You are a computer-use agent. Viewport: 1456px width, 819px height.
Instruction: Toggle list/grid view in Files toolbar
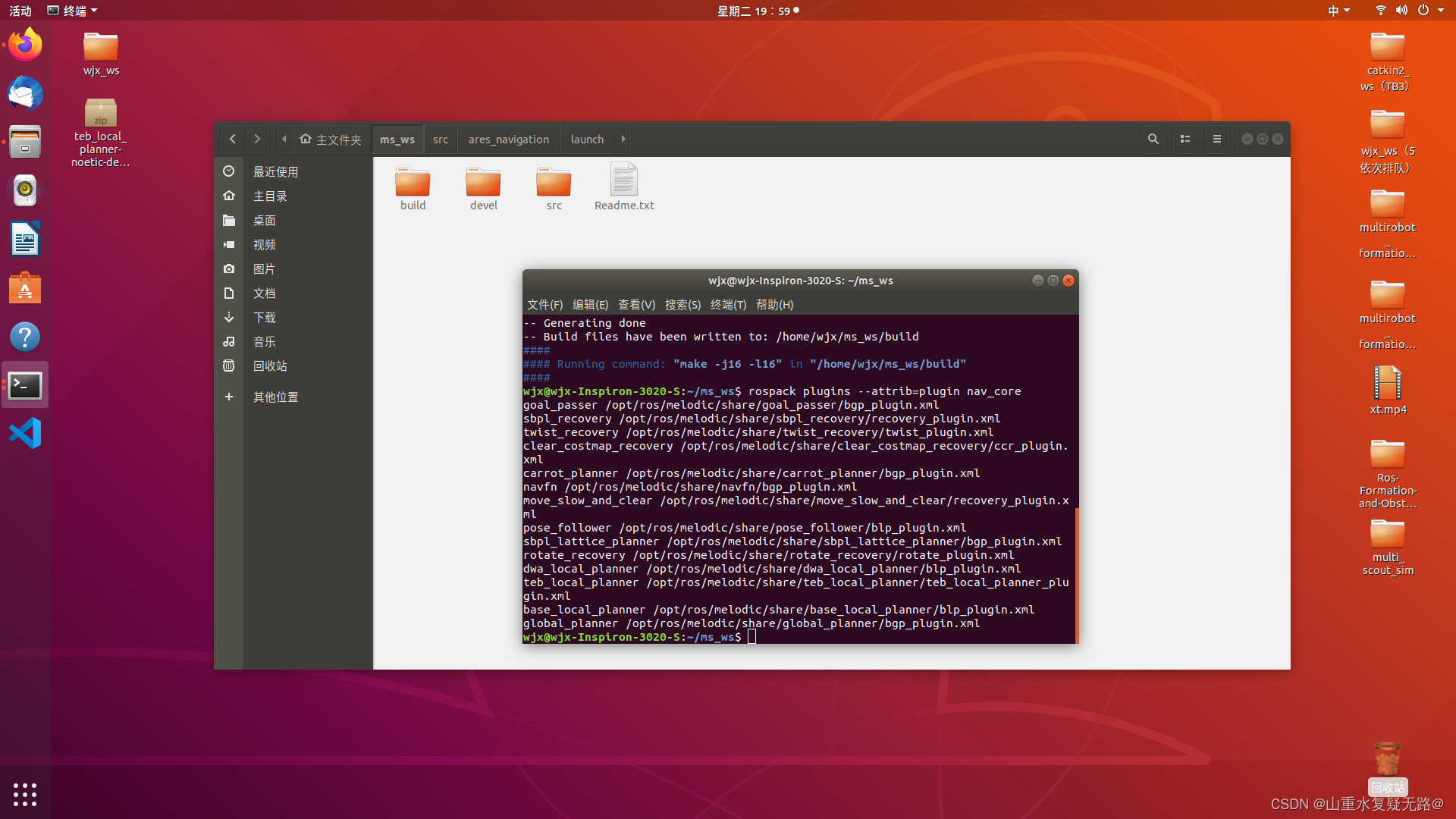[1185, 139]
